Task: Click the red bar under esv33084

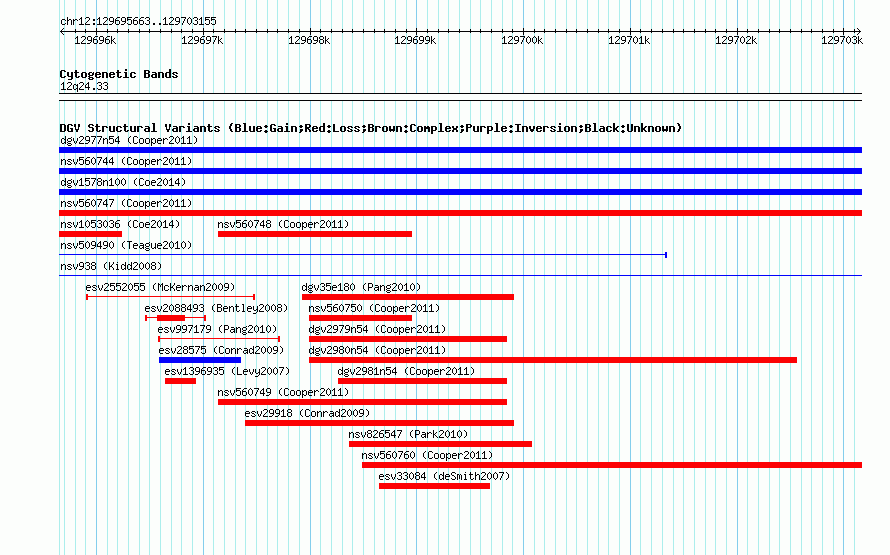Action: pyautogui.click(x=434, y=486)
